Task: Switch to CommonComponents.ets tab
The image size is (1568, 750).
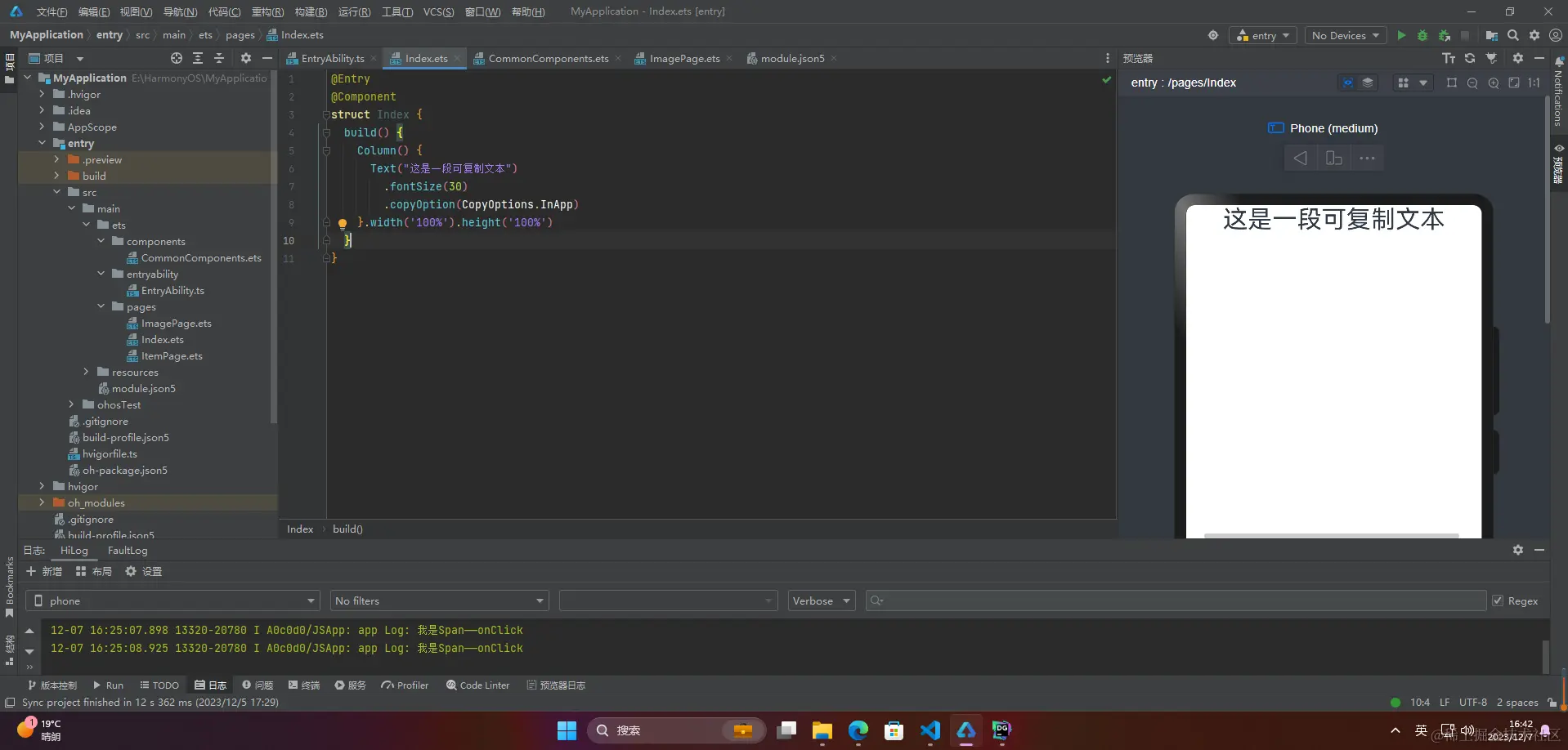Action: (x=548, y=58)
